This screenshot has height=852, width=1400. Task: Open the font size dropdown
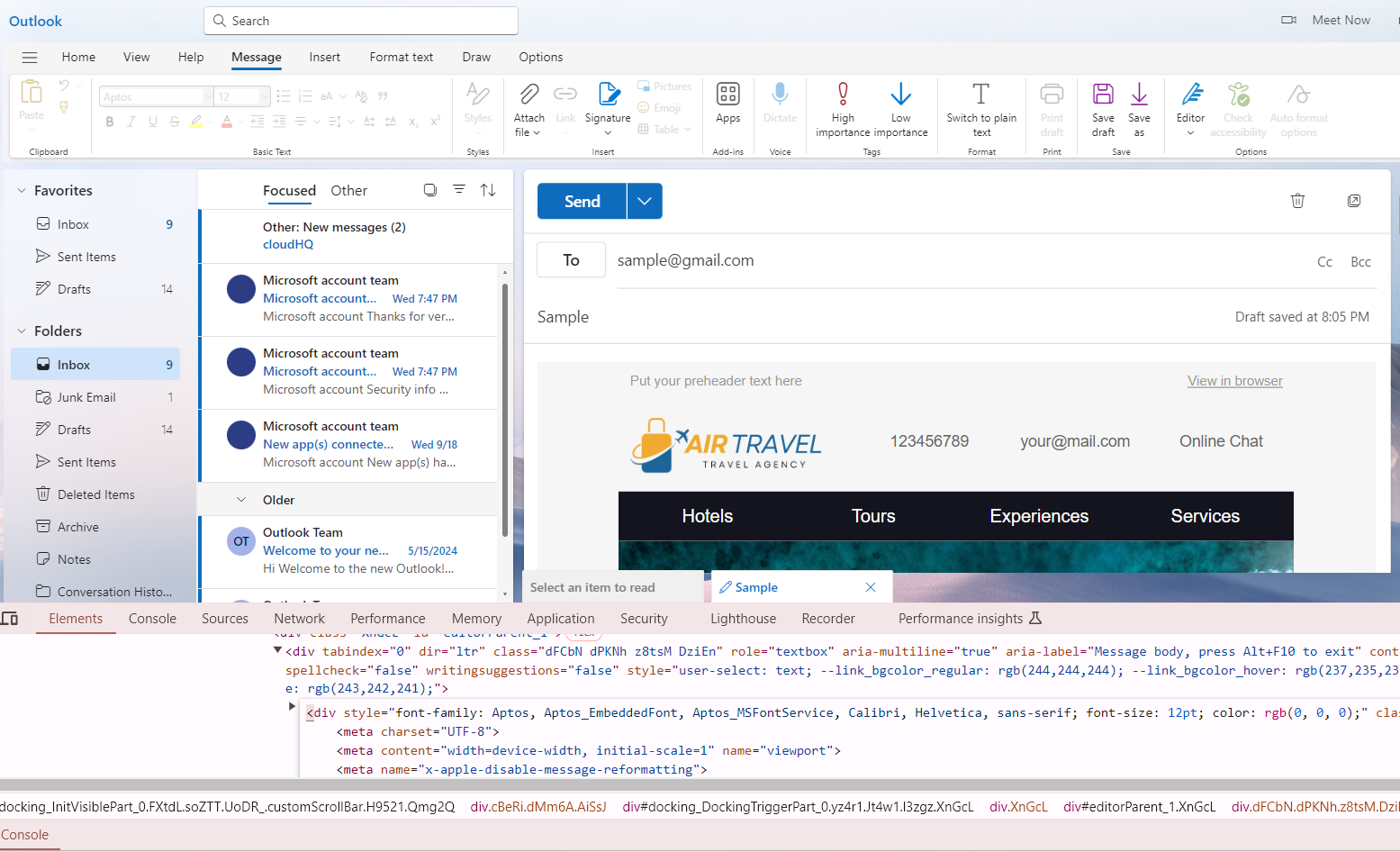click(x=262, y=95)
